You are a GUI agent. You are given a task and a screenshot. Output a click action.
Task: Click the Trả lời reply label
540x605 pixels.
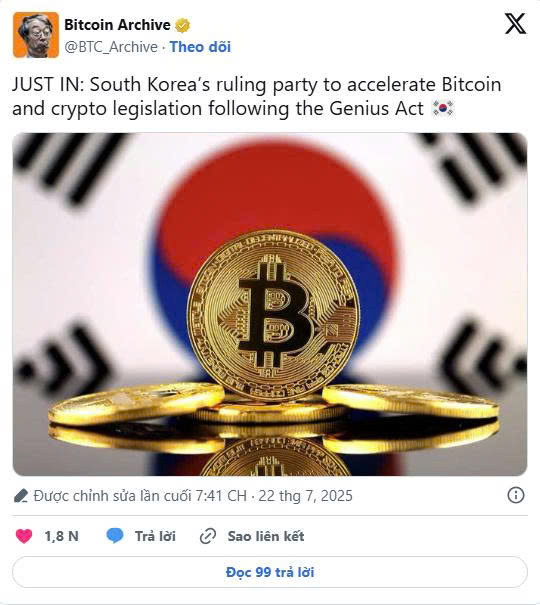155,536
